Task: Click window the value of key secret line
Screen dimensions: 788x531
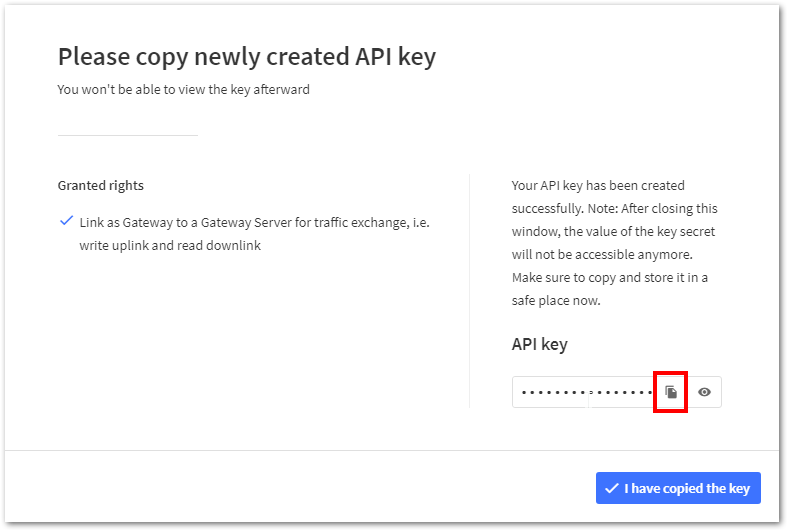Action: (x=613, y=231)
